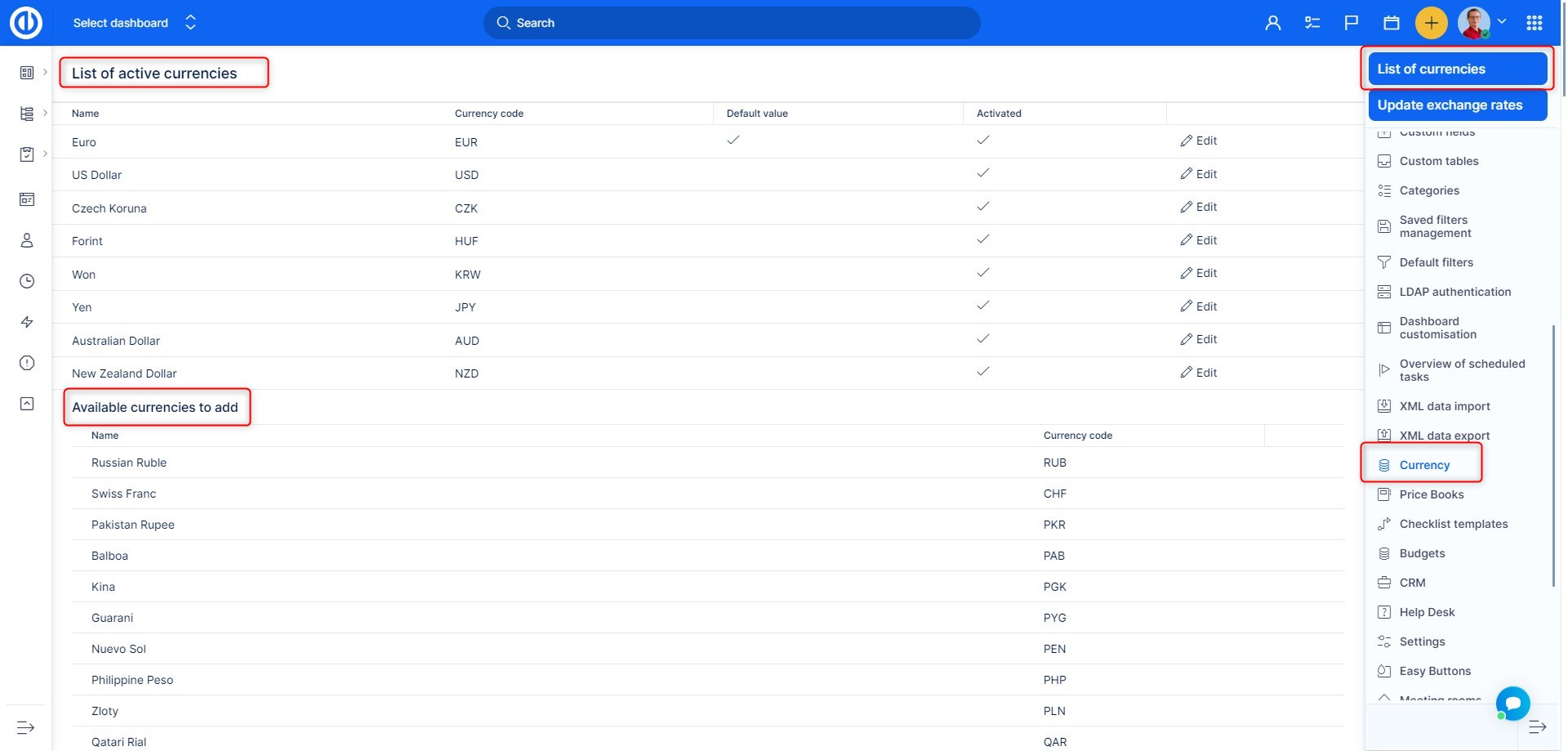This screenshot has width=1568, height=751.
Task: Click the Default value checkmark for Euro
Action: (733, 141)
